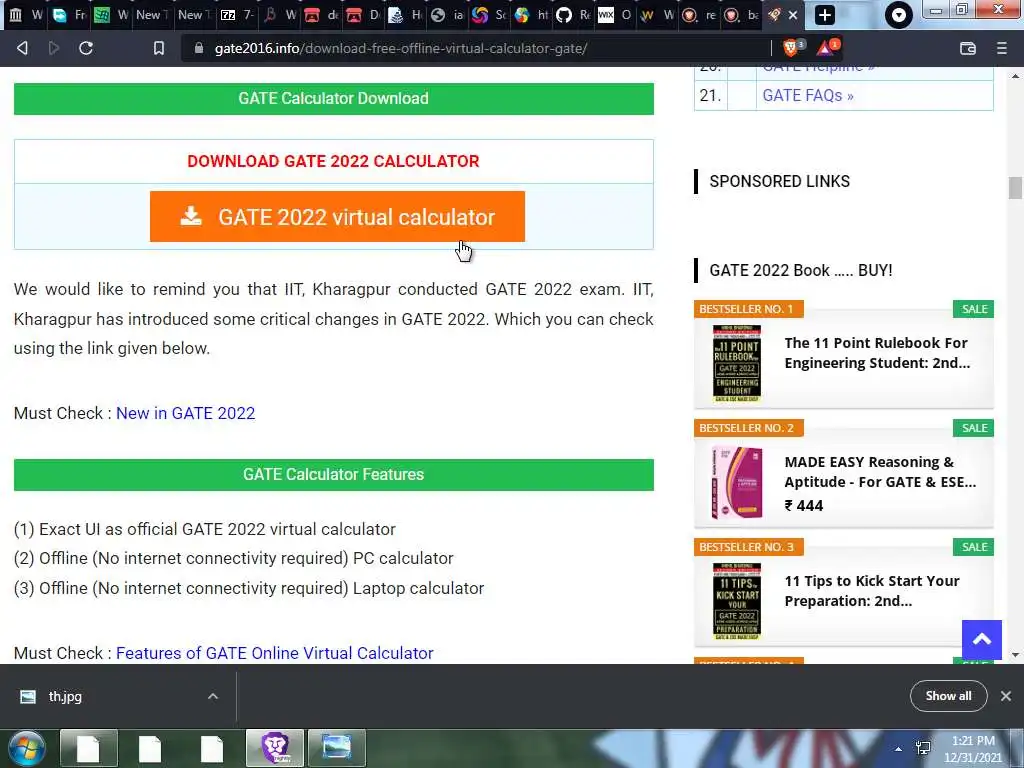This screenshot has width=1024, height=768.
Task: Open the tab search dropdown circle
Action: [899, 15]
